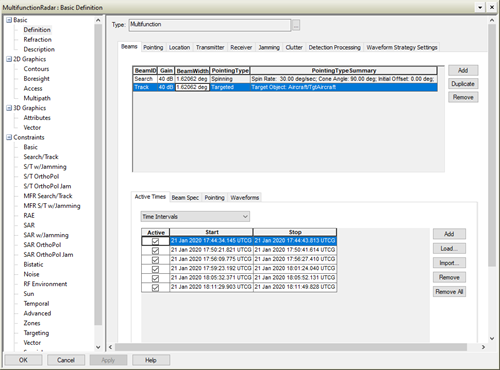Click the OK button
The width and height of the screenshot is (500, 370).
click(23, 360)
